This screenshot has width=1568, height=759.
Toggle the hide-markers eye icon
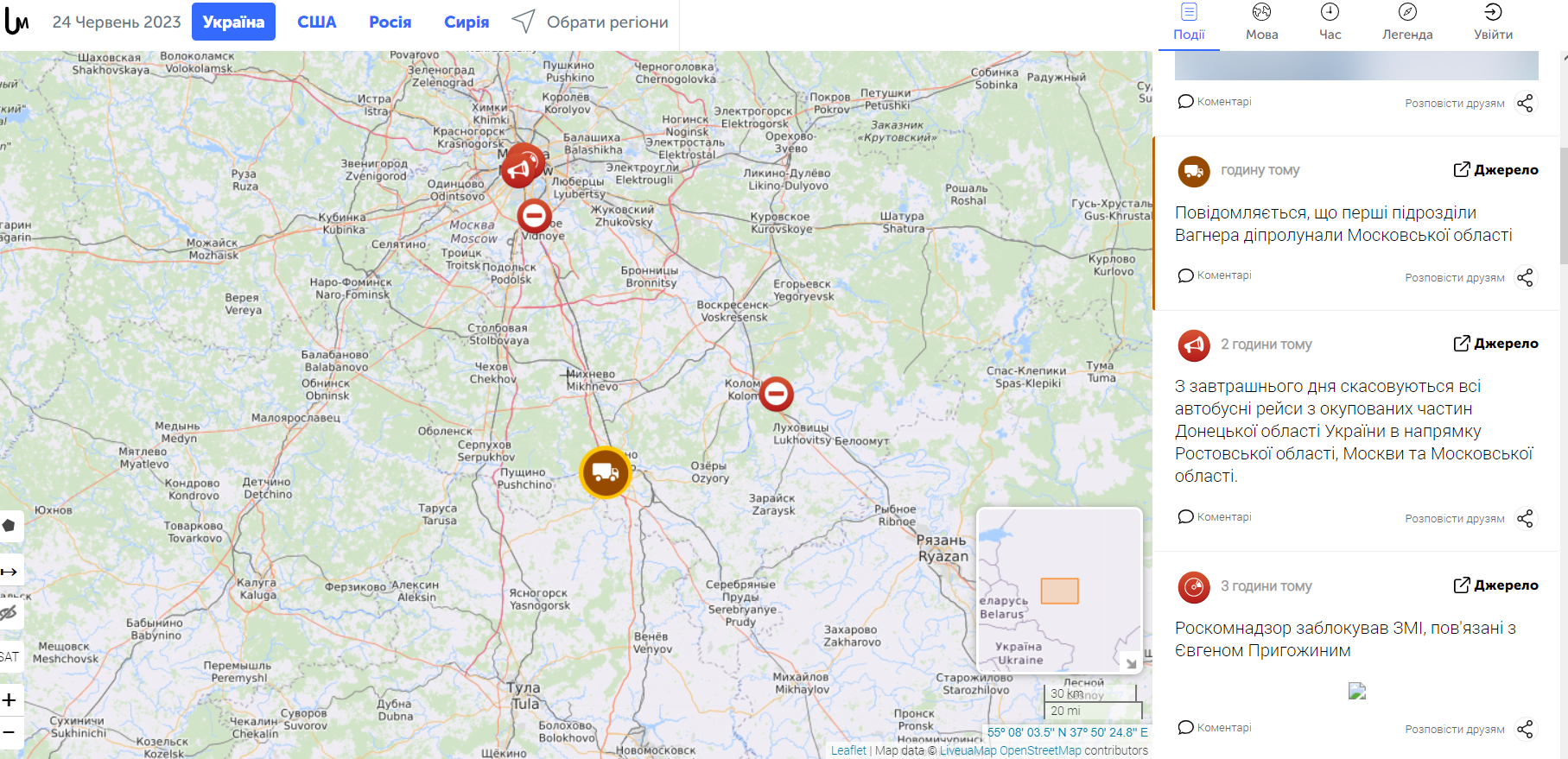[10, 613]
